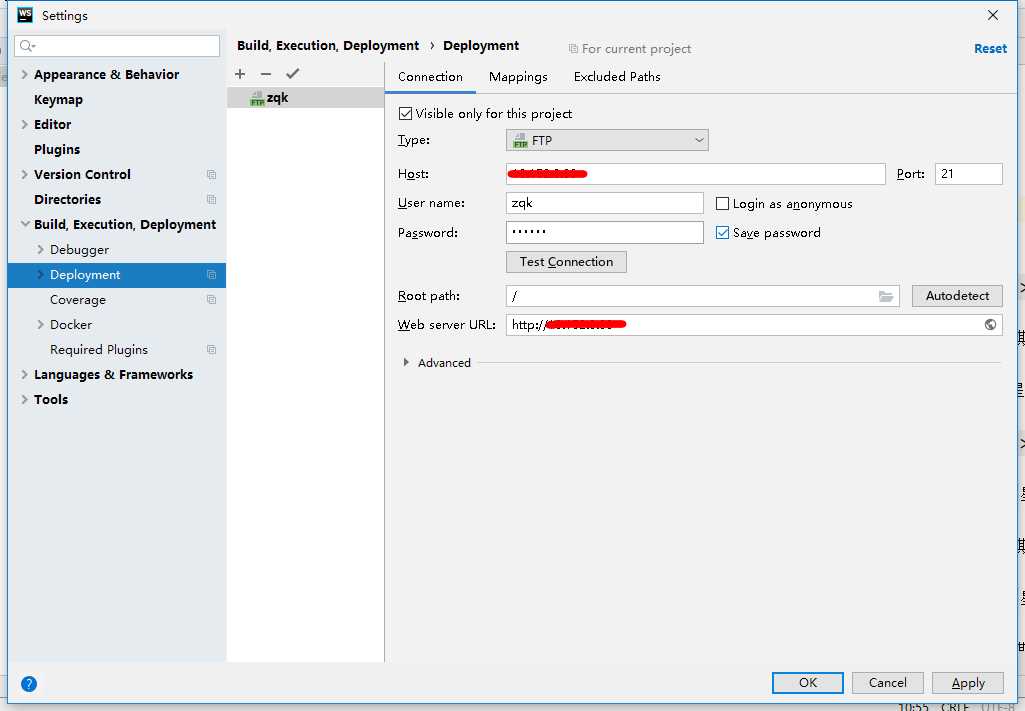Open Keymap settings

coord(58,99)
